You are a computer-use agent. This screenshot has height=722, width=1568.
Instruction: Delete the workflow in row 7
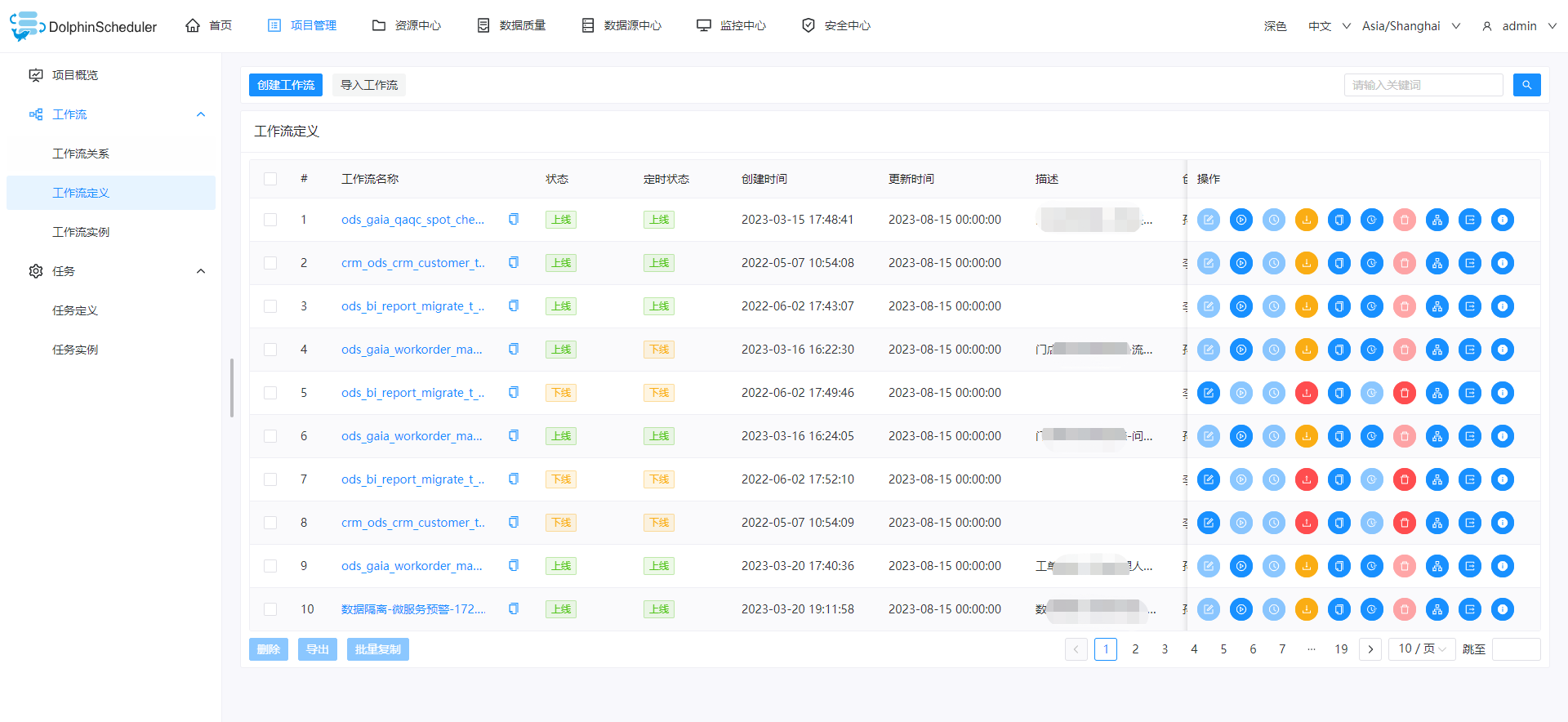point(1404,479)
